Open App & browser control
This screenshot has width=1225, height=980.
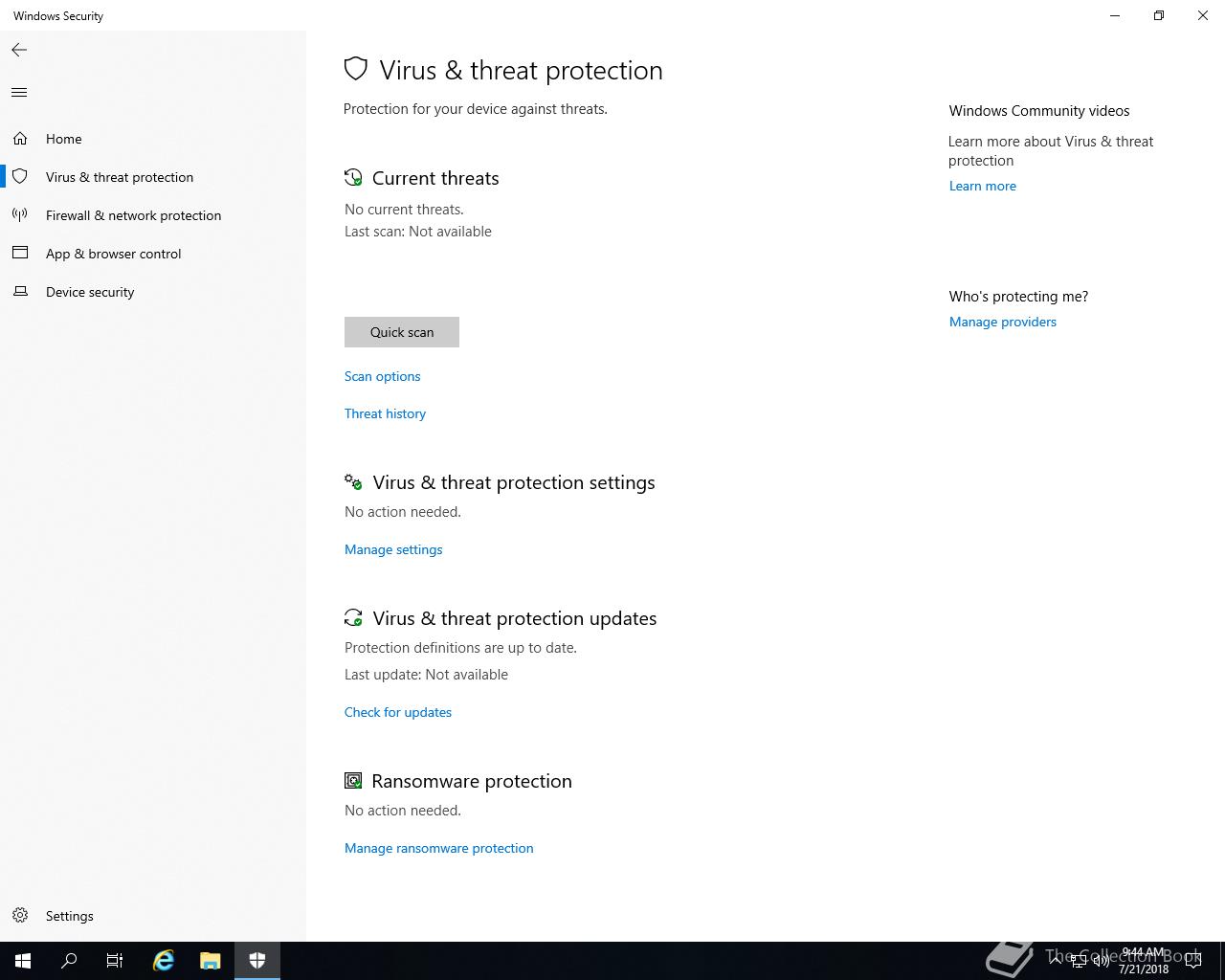point(153,254)
